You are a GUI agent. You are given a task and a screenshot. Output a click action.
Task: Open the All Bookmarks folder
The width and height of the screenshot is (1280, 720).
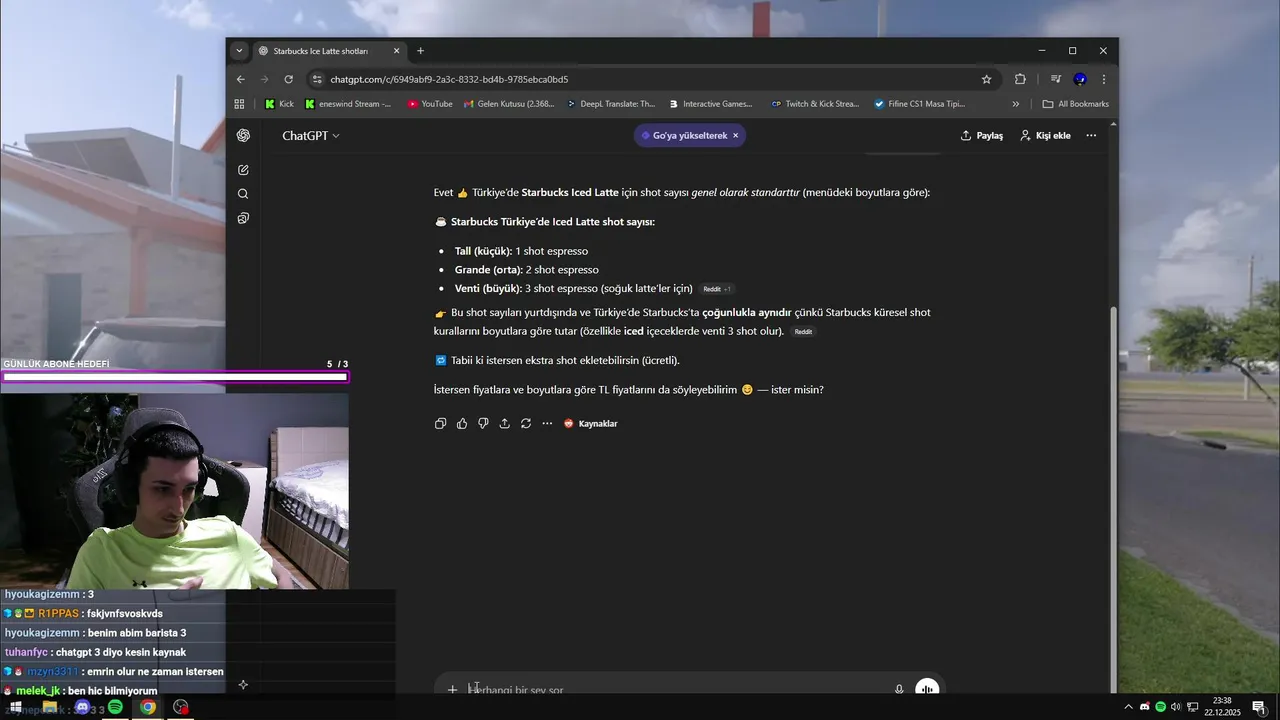pos(1075,104)
